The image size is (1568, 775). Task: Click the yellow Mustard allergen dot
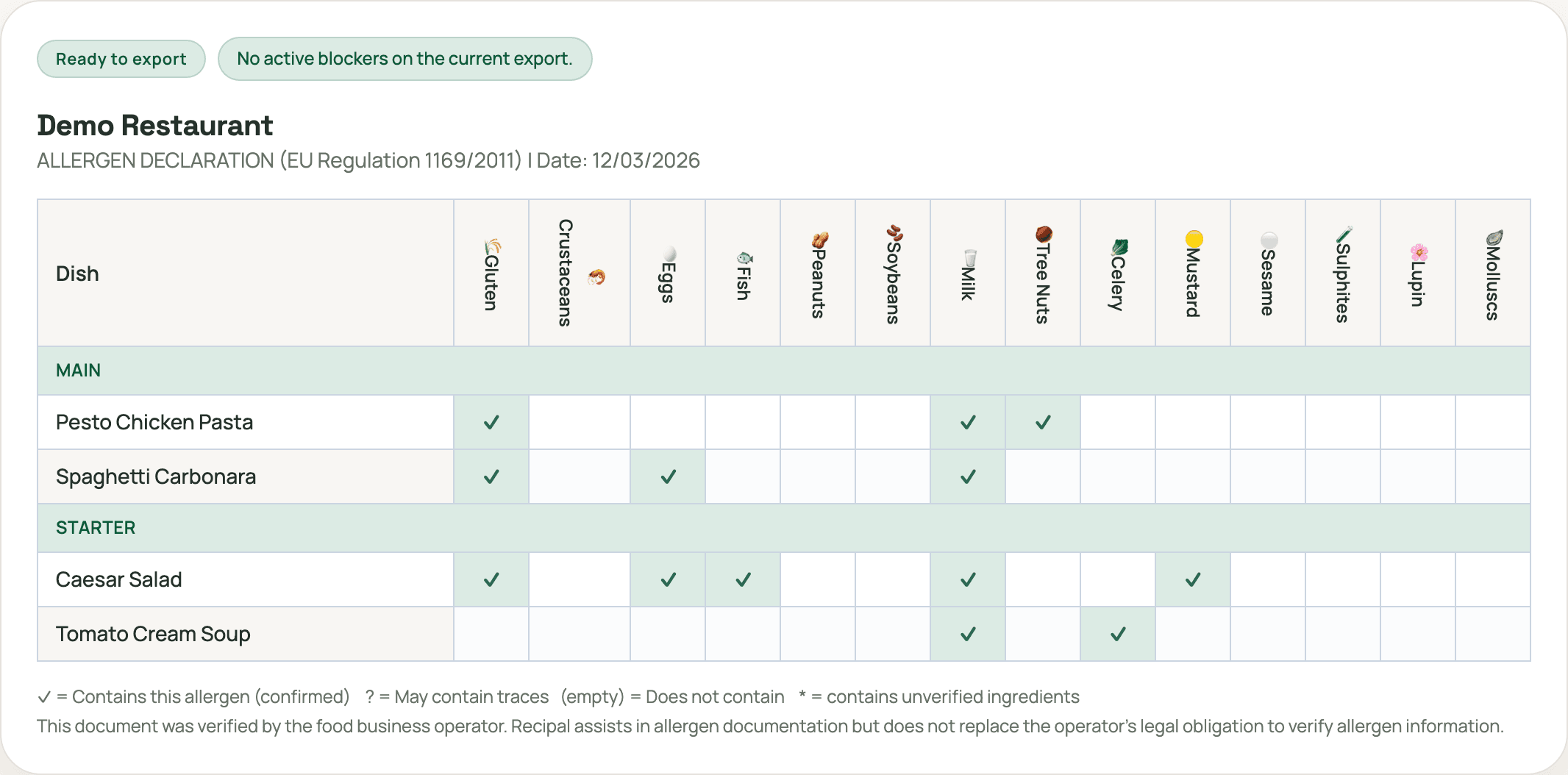coord(1193,240)
